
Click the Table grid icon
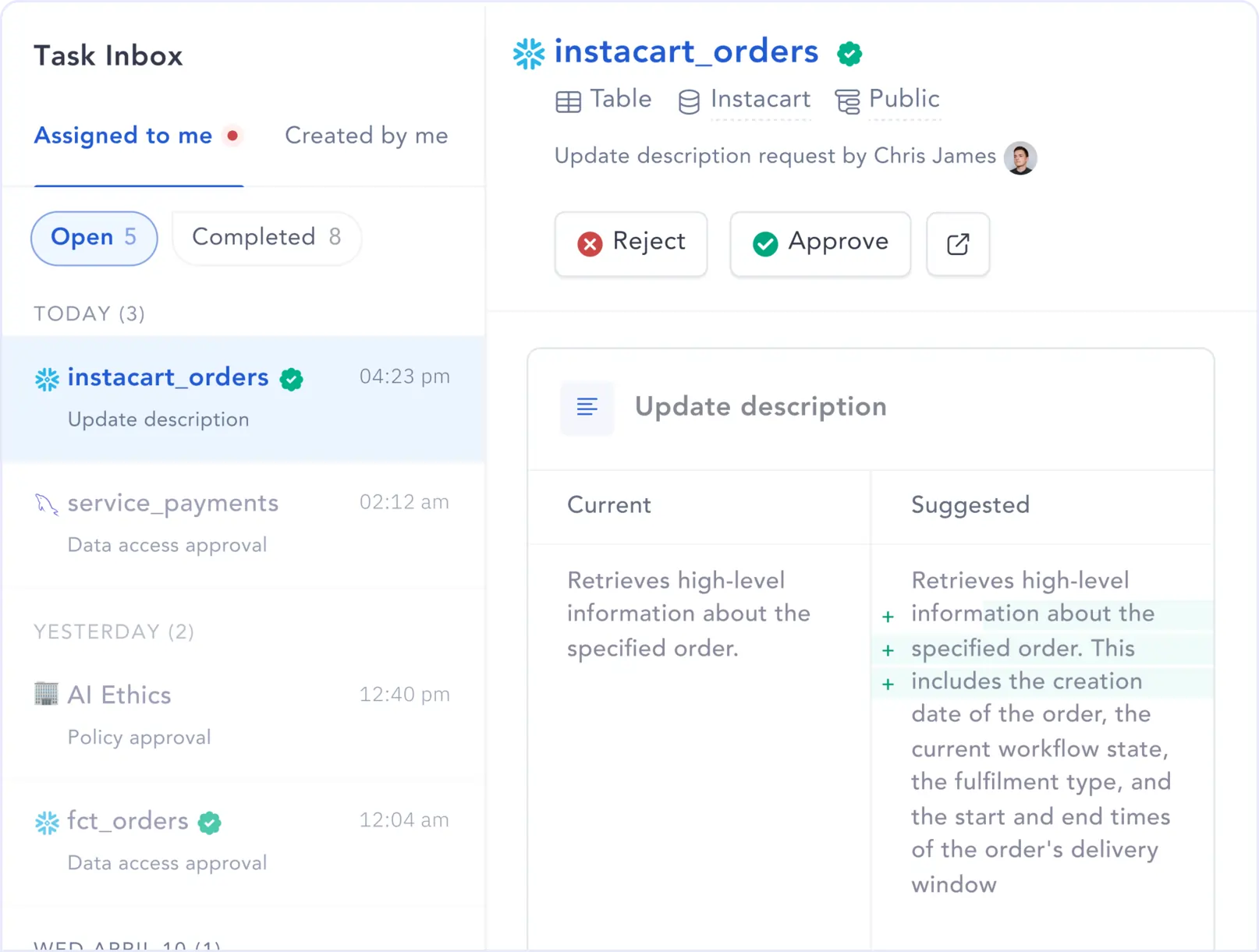[569, 101]
